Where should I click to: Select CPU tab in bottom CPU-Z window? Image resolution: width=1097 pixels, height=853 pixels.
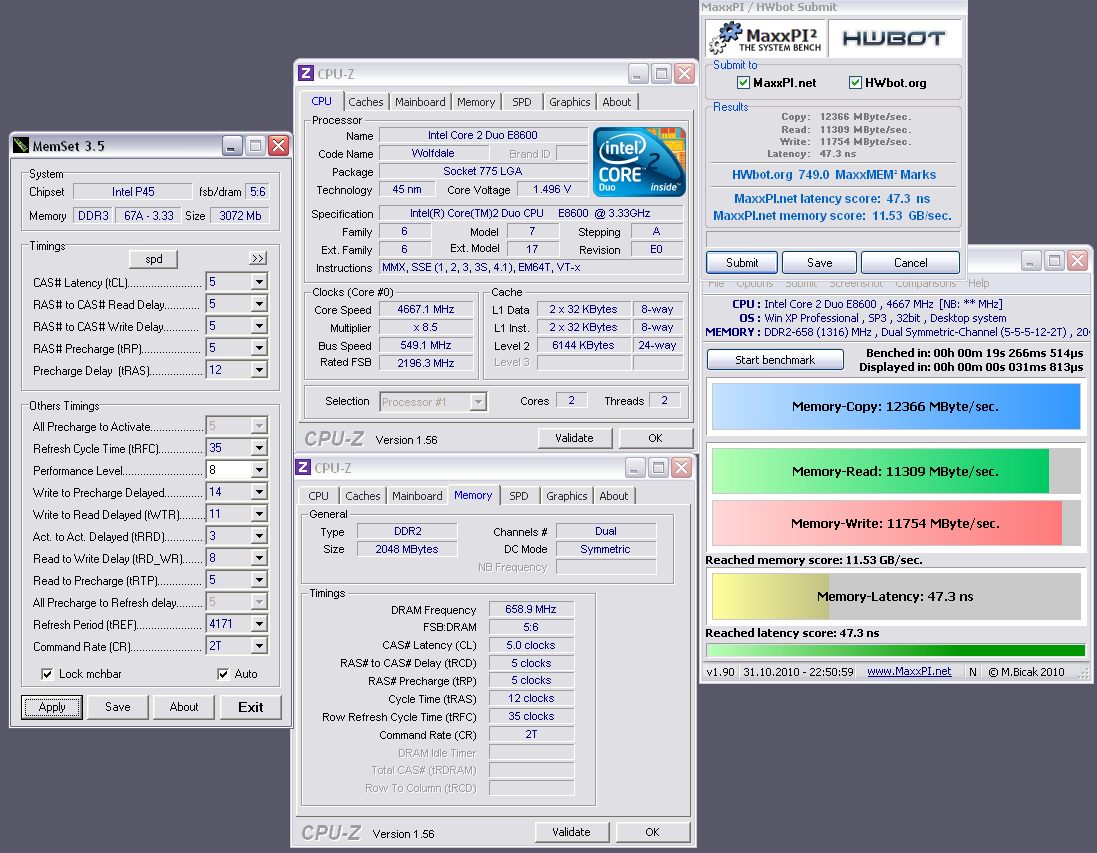coord(318,496)
